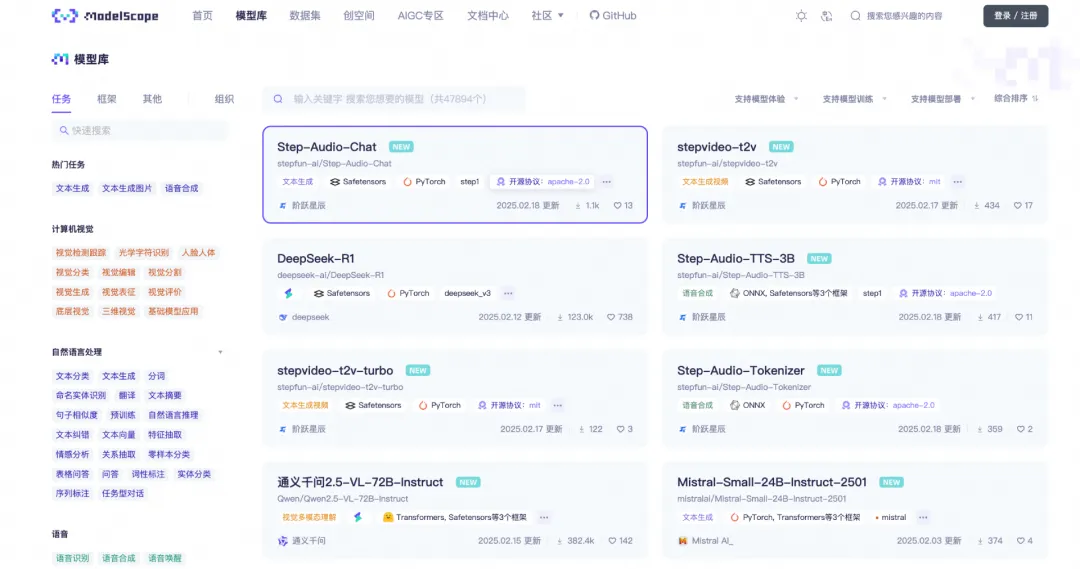This screenshot has height=569, width=1080.
Task: Open AIGC专区 in the navigation
Action: click(420, 15)
